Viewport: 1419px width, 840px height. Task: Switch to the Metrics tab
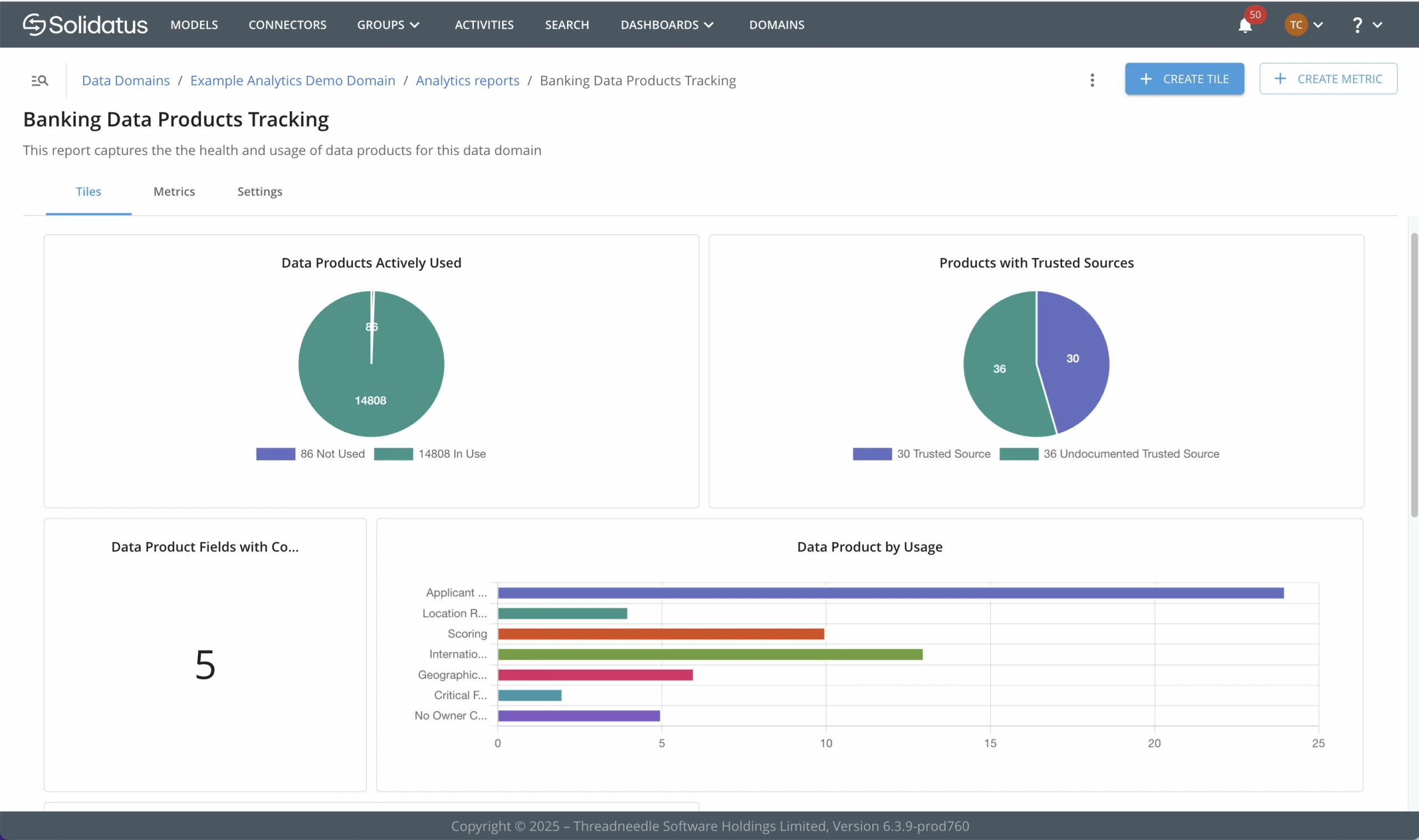pyautogui.click(x=174, y=191)
